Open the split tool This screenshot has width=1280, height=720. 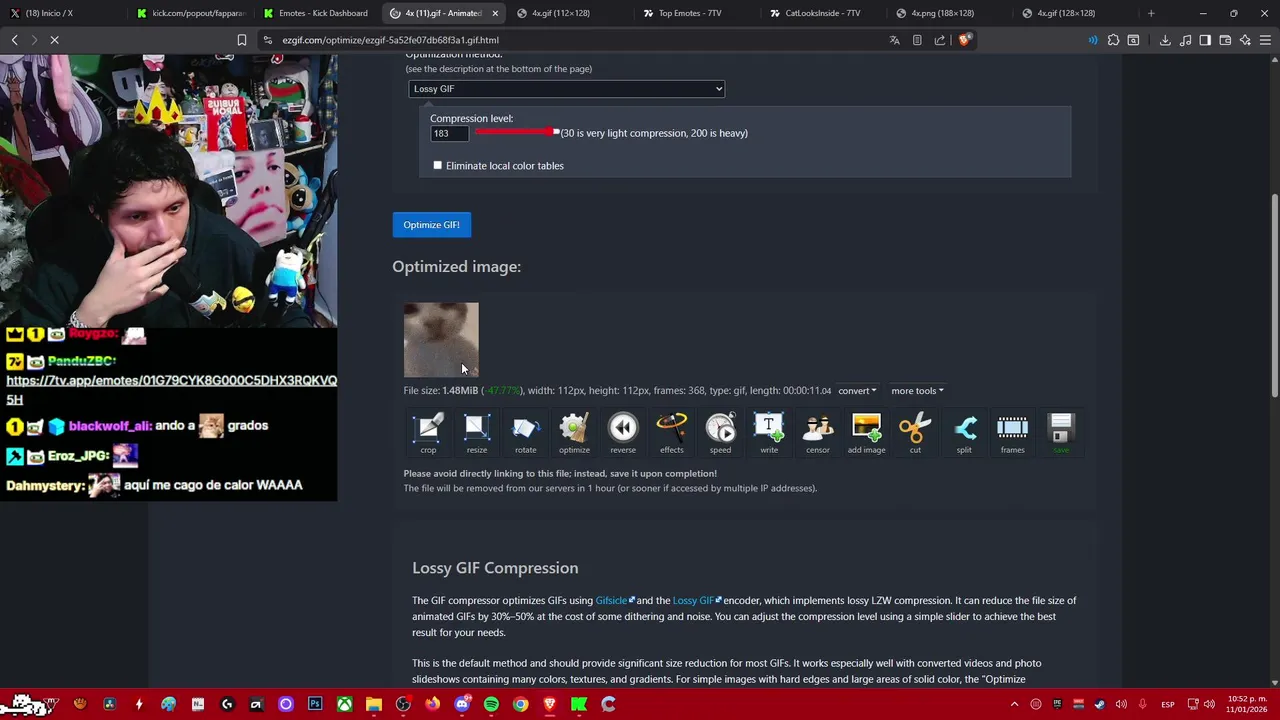(964, 434)
